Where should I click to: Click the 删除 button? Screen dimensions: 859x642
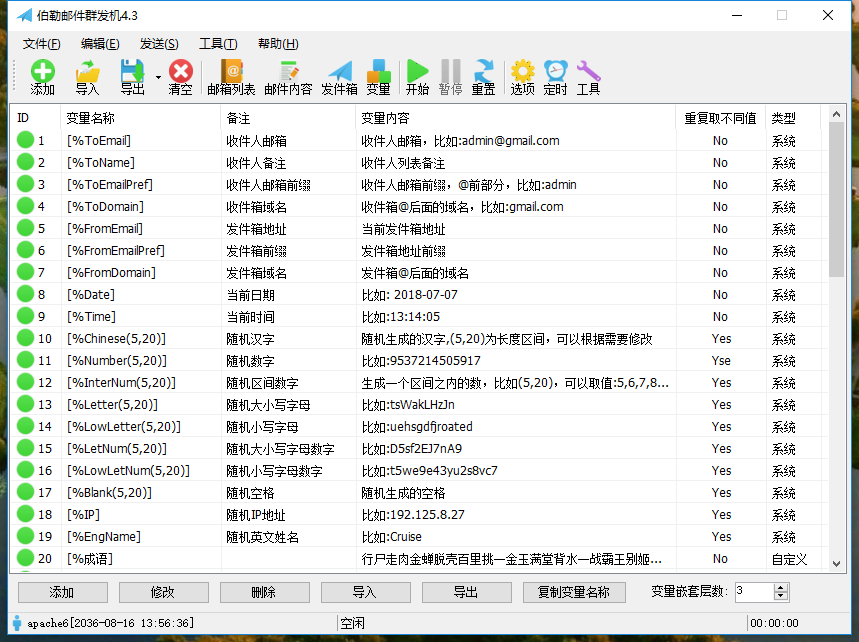265,593
